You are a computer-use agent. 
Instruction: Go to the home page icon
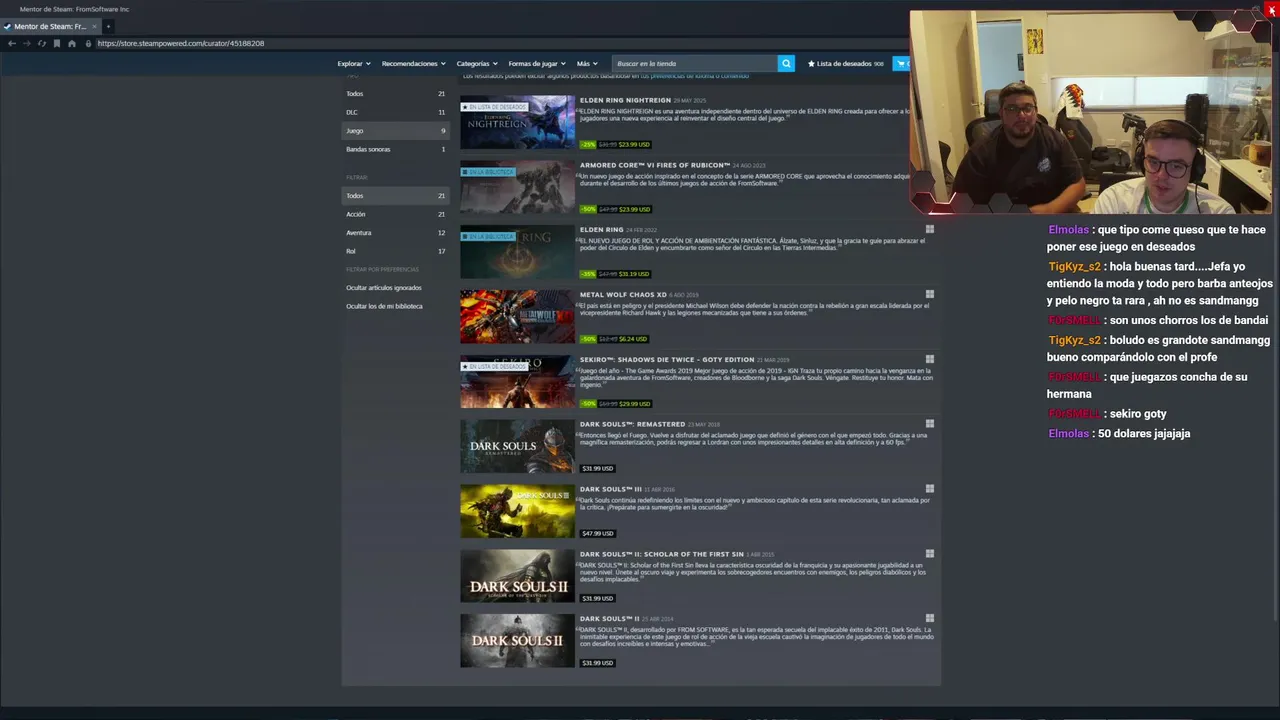pos(72,43)
